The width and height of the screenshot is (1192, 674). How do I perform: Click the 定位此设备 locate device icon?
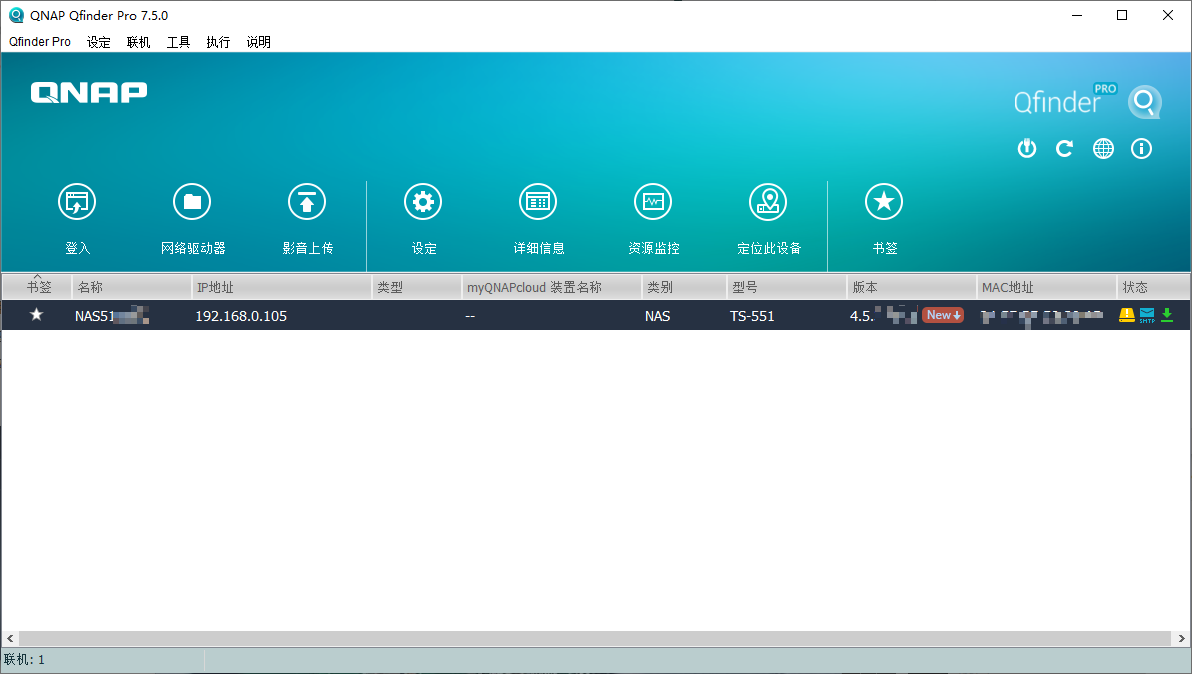(x=768, y=202)
